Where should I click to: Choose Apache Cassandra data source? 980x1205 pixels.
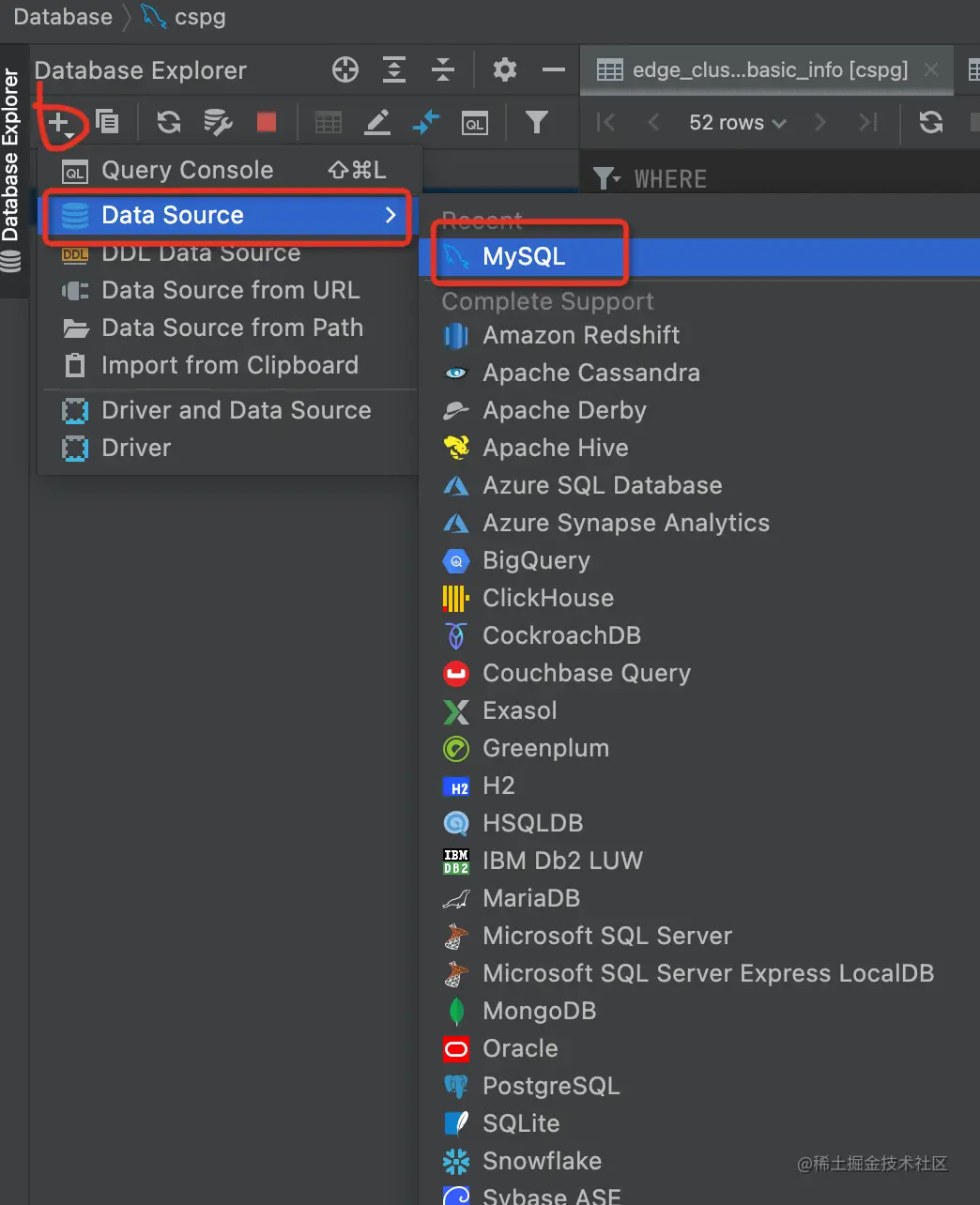pyautogui.click(x=699, y=373)
